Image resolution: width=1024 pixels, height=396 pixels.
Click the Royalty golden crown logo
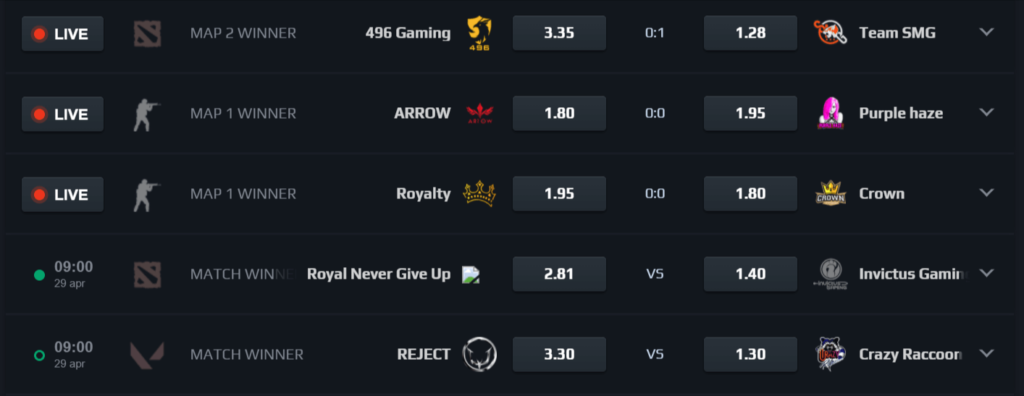479,193
